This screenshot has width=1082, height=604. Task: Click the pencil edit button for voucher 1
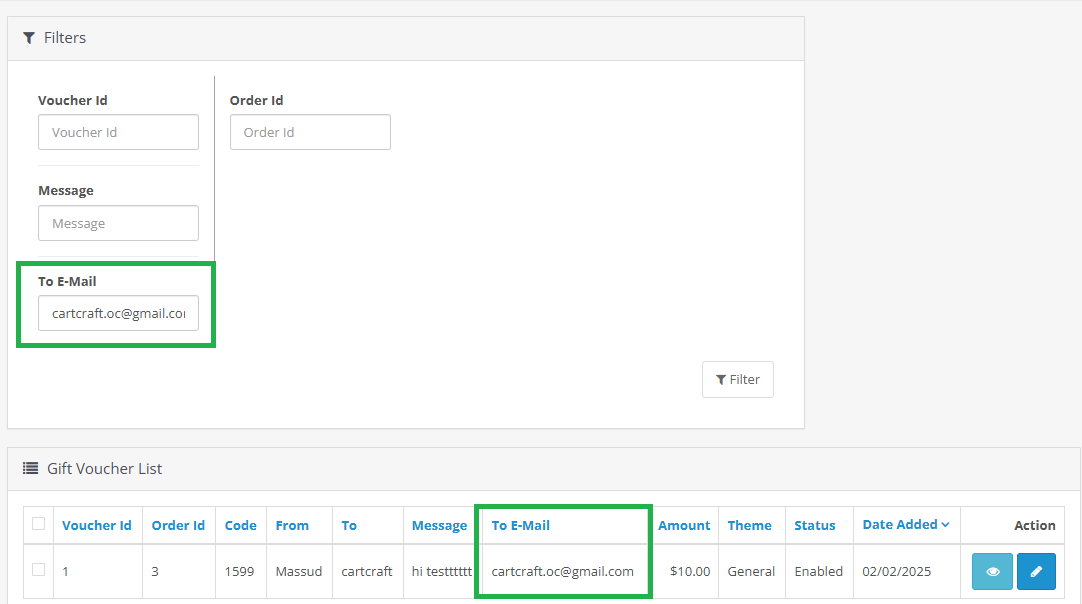(1036, 571)
